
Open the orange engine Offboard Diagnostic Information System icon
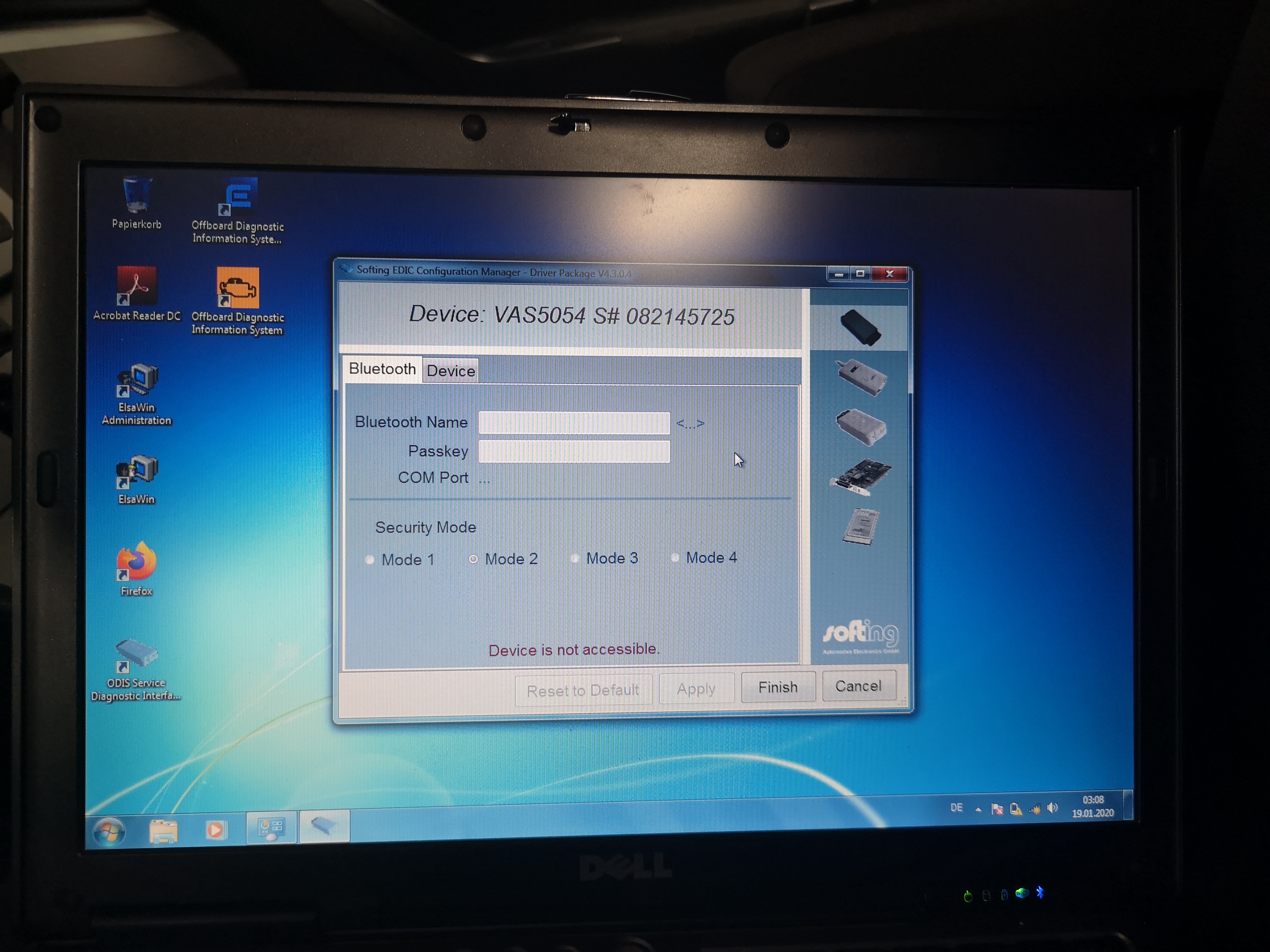237,301
